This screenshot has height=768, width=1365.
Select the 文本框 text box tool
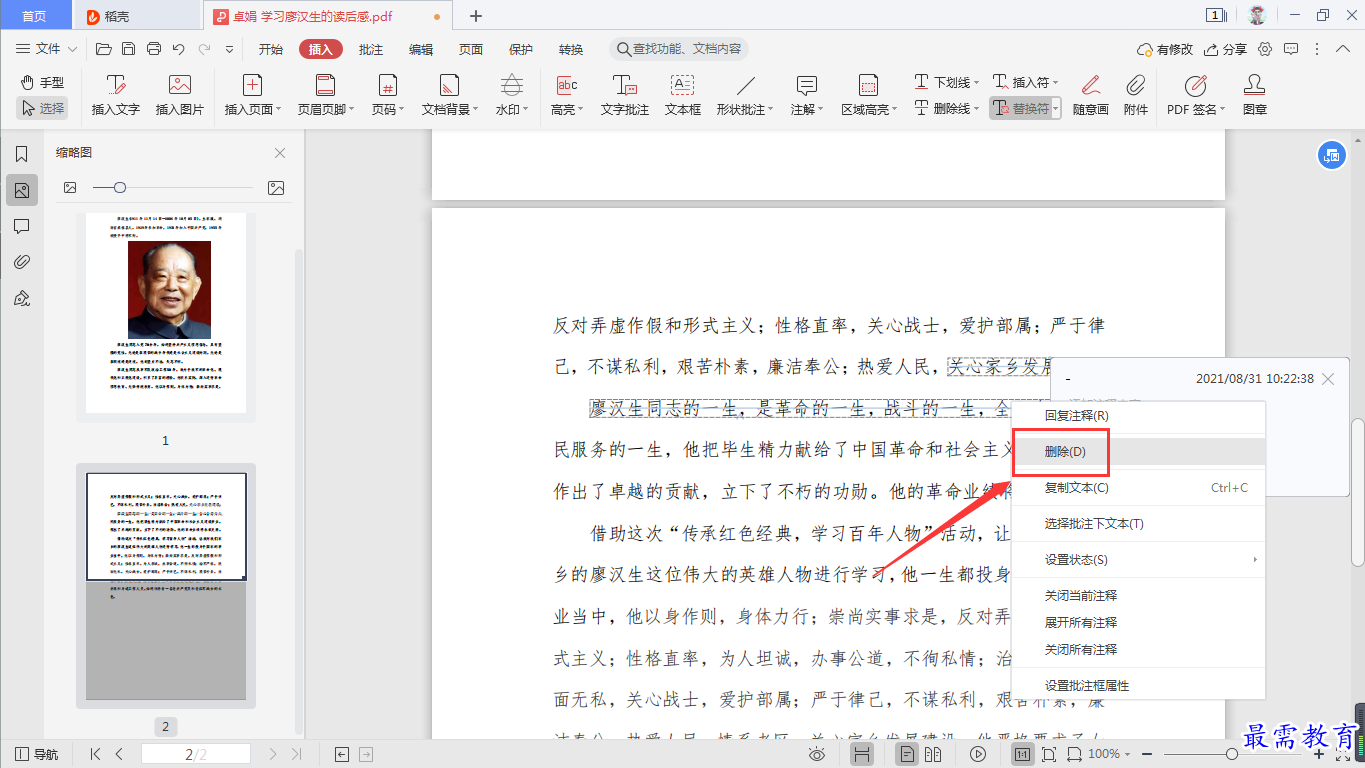click(x=683, y=95)
